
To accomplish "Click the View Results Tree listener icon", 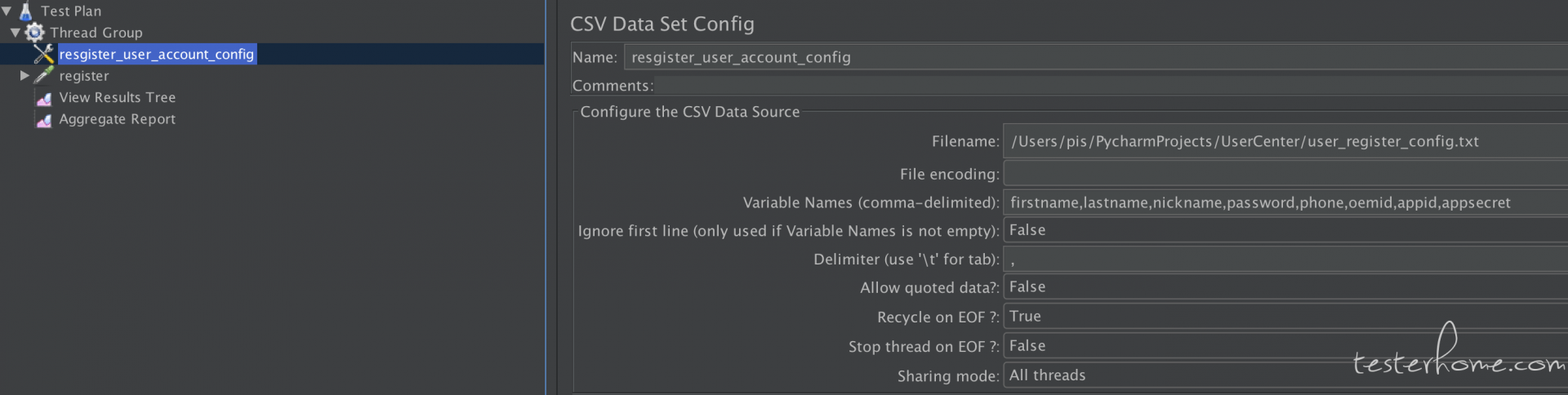I will pos(44,98).
